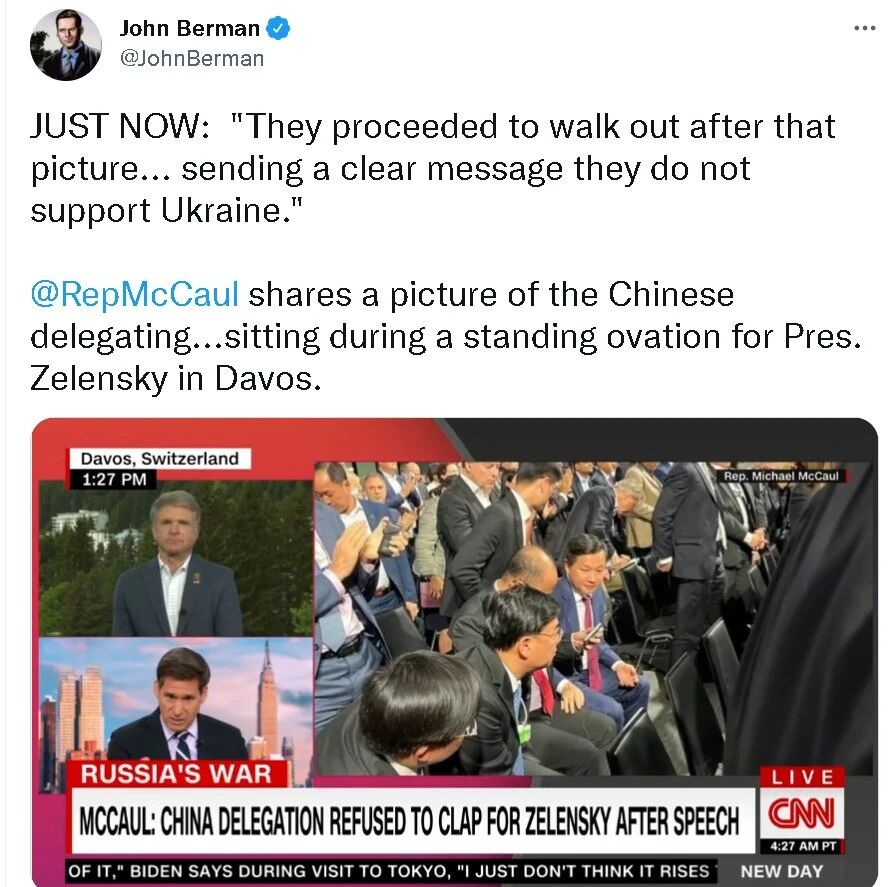Open the three-dot tweet options menu

[864, 28]
